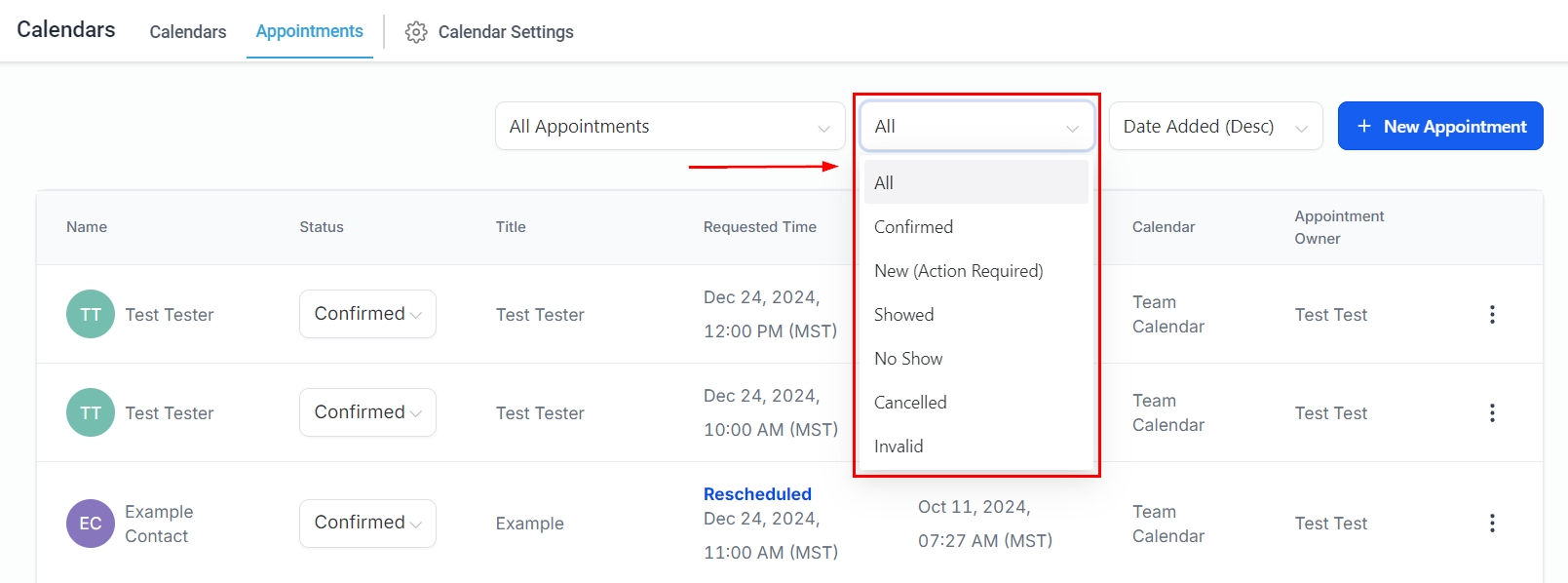Open the Example Contact name link
Screen dimensions: 1568x583
pos(159,524)
